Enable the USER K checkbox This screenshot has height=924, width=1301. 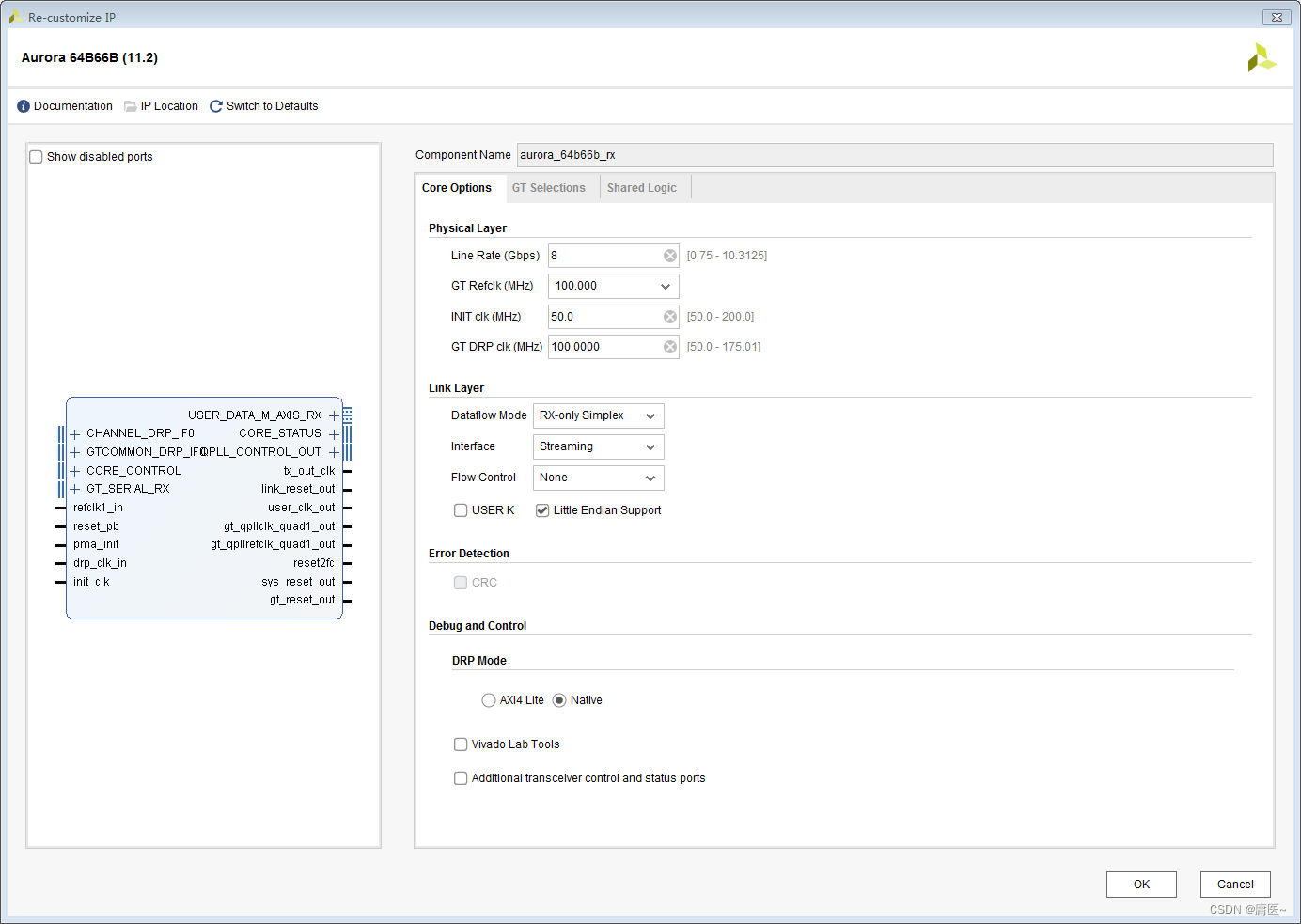(461, 510)
